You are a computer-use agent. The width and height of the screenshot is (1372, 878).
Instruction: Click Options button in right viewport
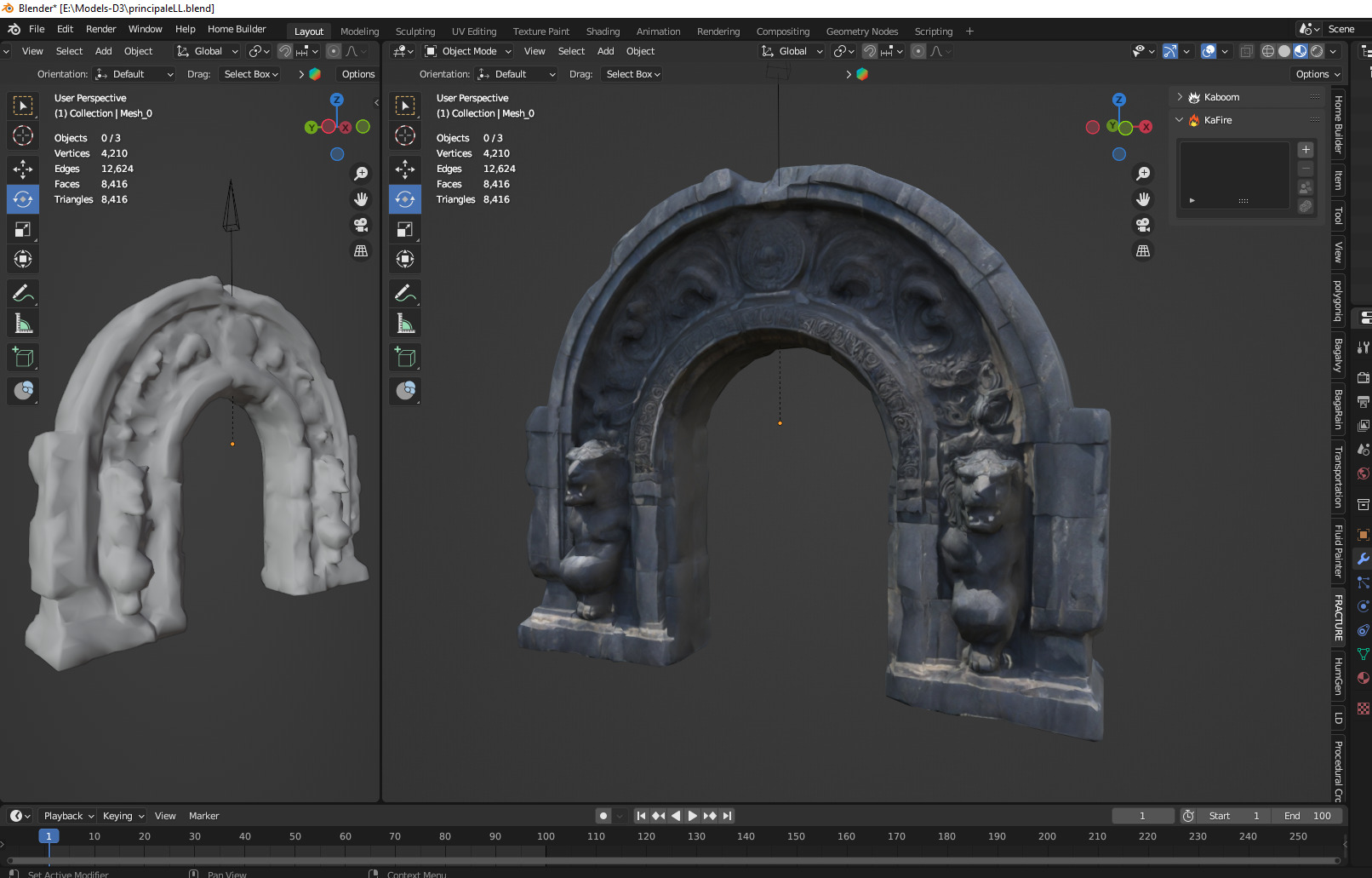(1318, 74)
